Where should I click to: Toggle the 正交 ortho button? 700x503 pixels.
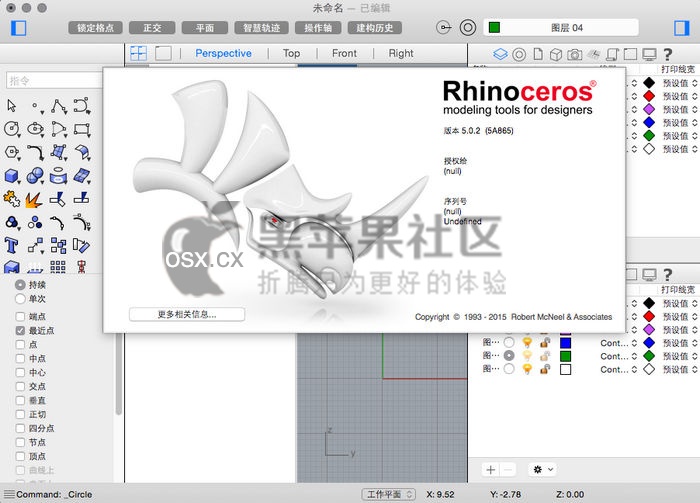(x=152, y=28)
